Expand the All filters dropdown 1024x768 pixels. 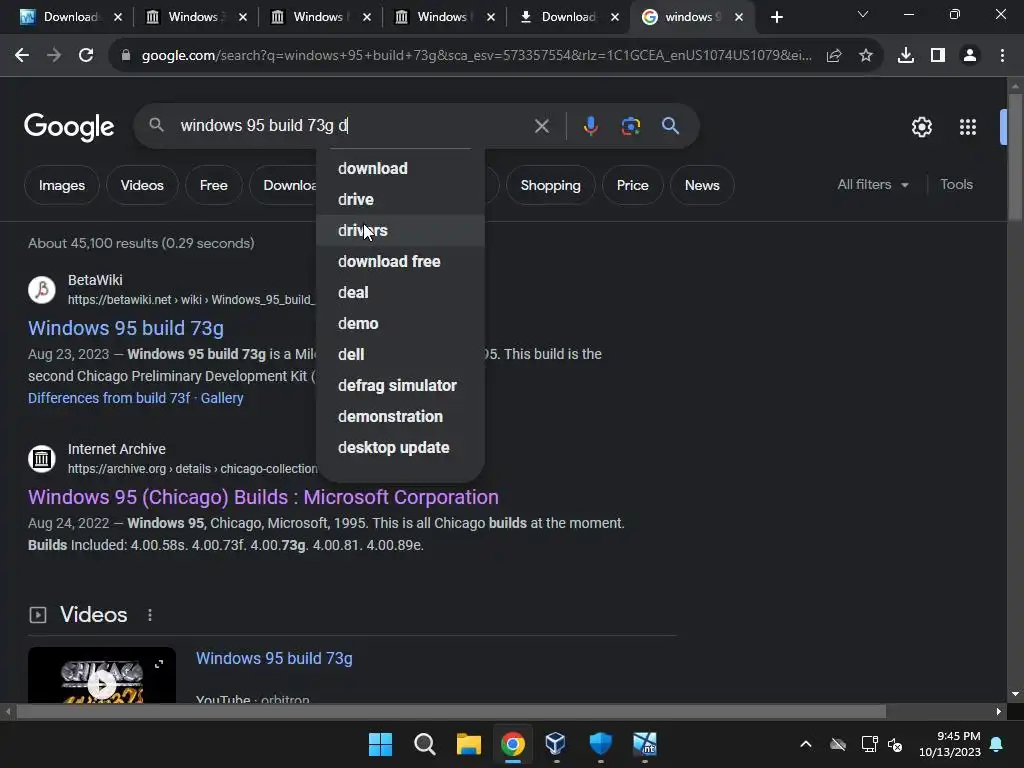(x=872, y=185)
